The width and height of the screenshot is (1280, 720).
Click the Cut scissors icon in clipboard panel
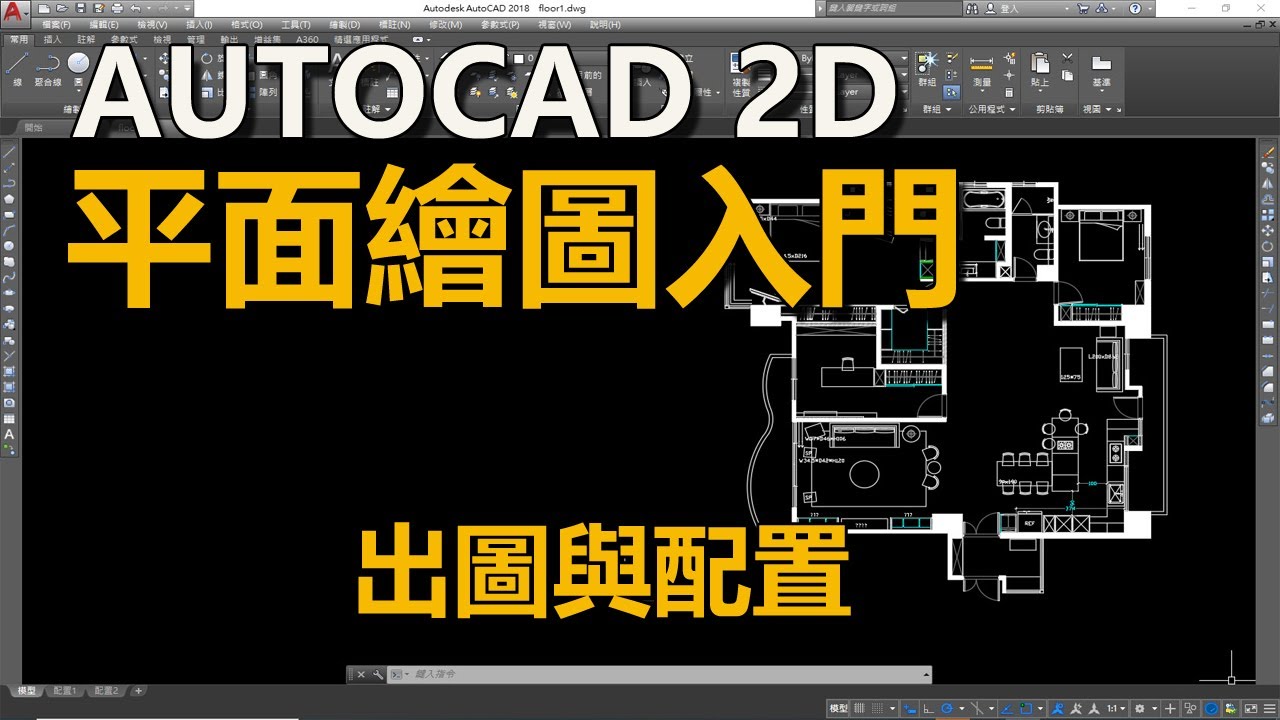(x=1067, y=58)
